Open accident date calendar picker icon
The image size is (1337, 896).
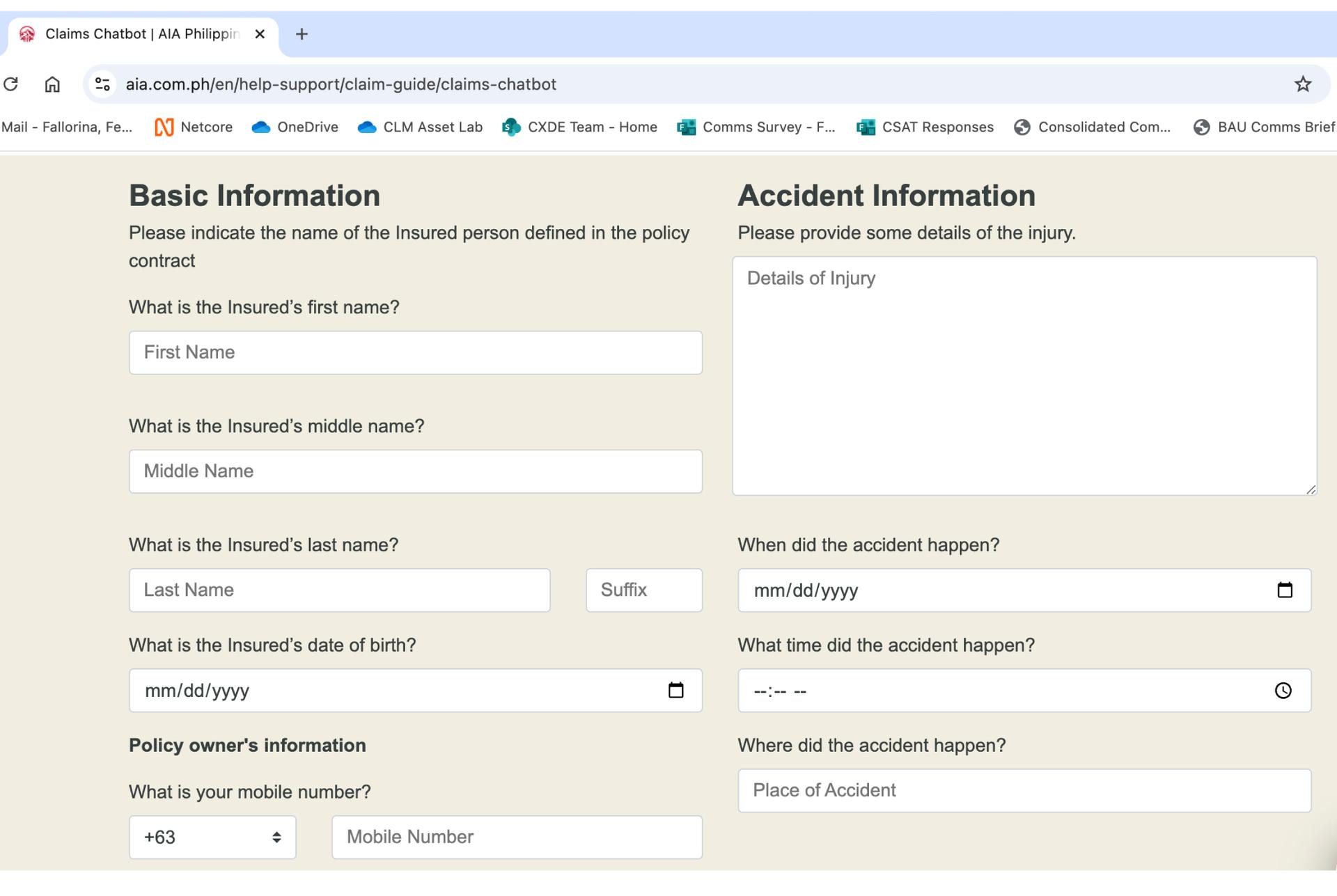pyautogui.click(x=1285, y=590)
